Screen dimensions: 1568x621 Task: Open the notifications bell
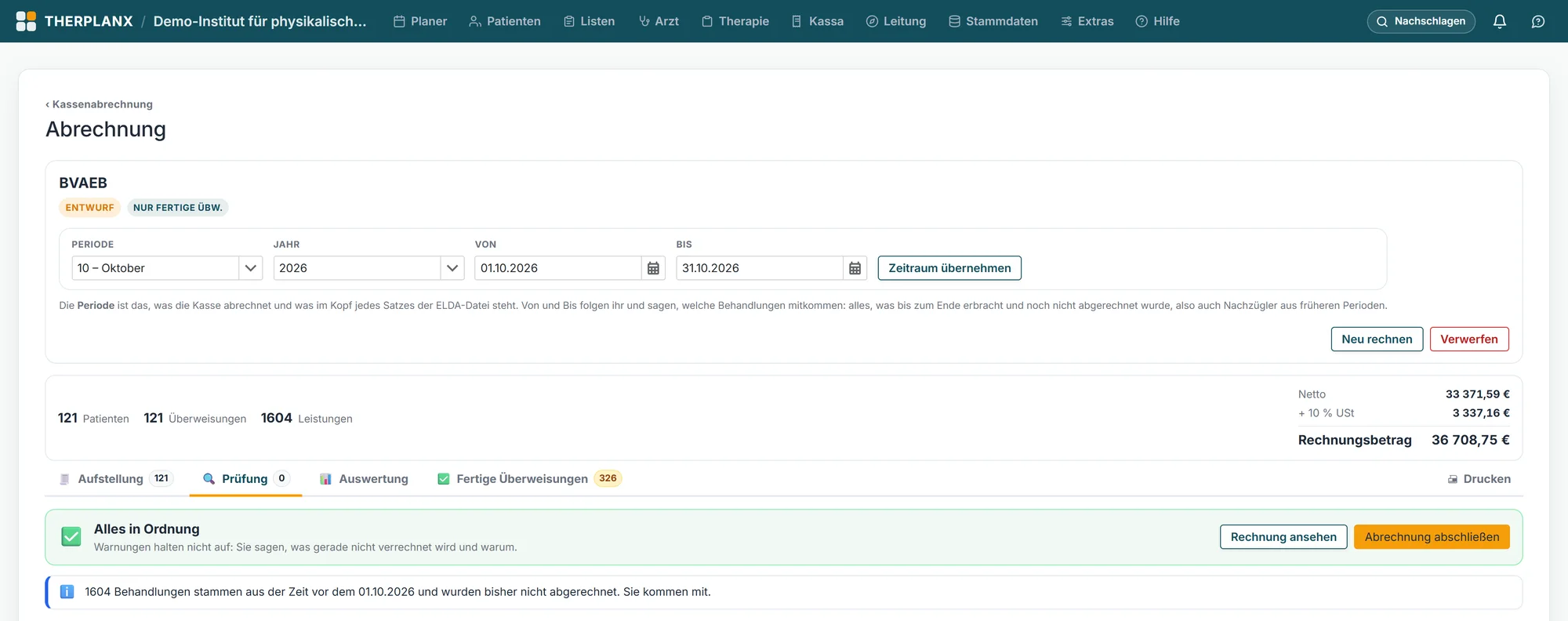1499,21
